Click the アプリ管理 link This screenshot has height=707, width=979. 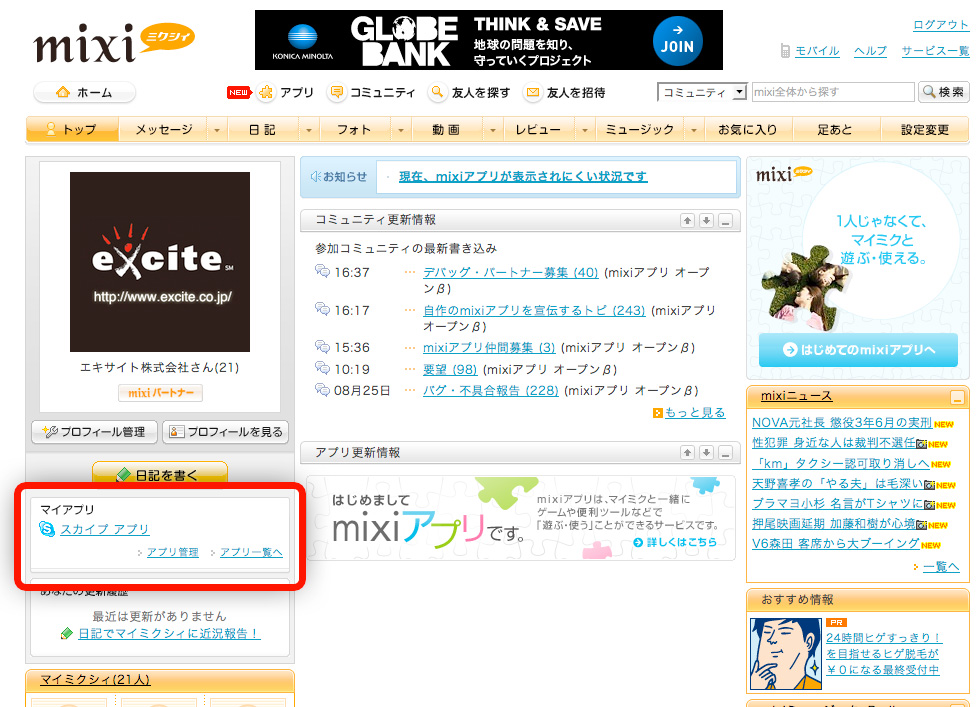(x=172, y=552)
